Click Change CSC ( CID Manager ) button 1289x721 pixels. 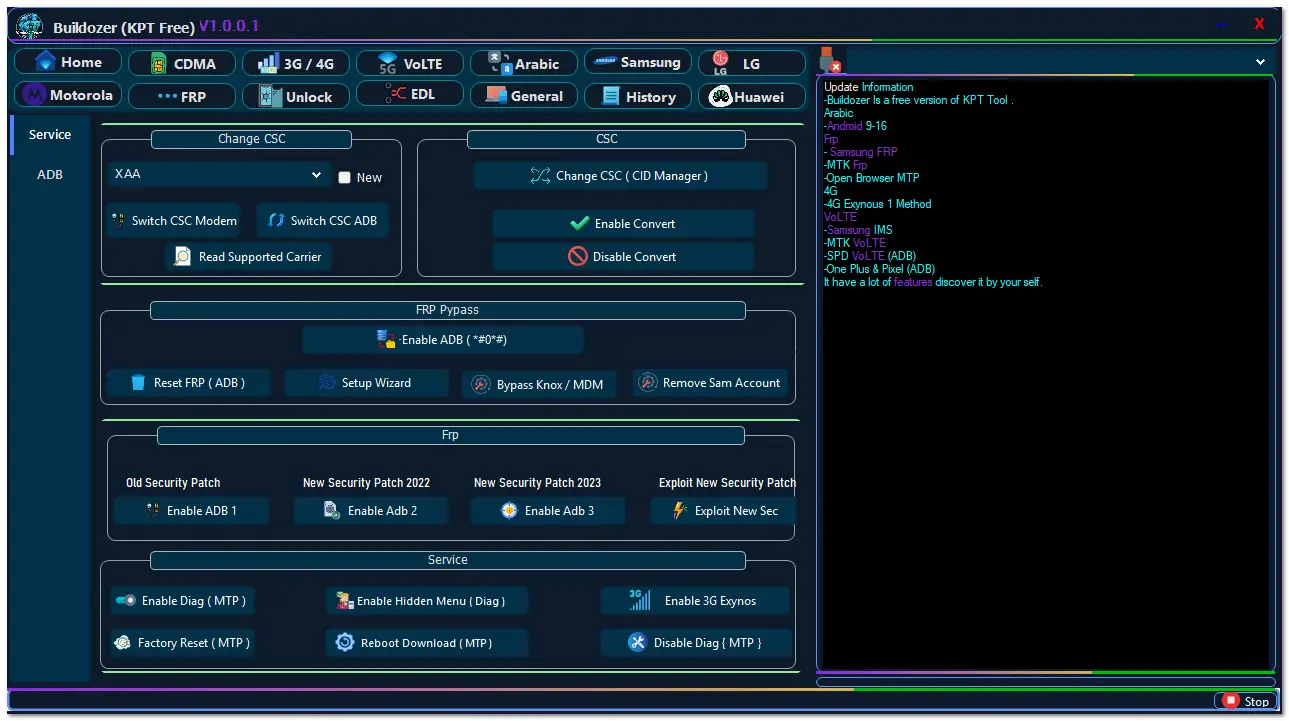coord(620,176)
